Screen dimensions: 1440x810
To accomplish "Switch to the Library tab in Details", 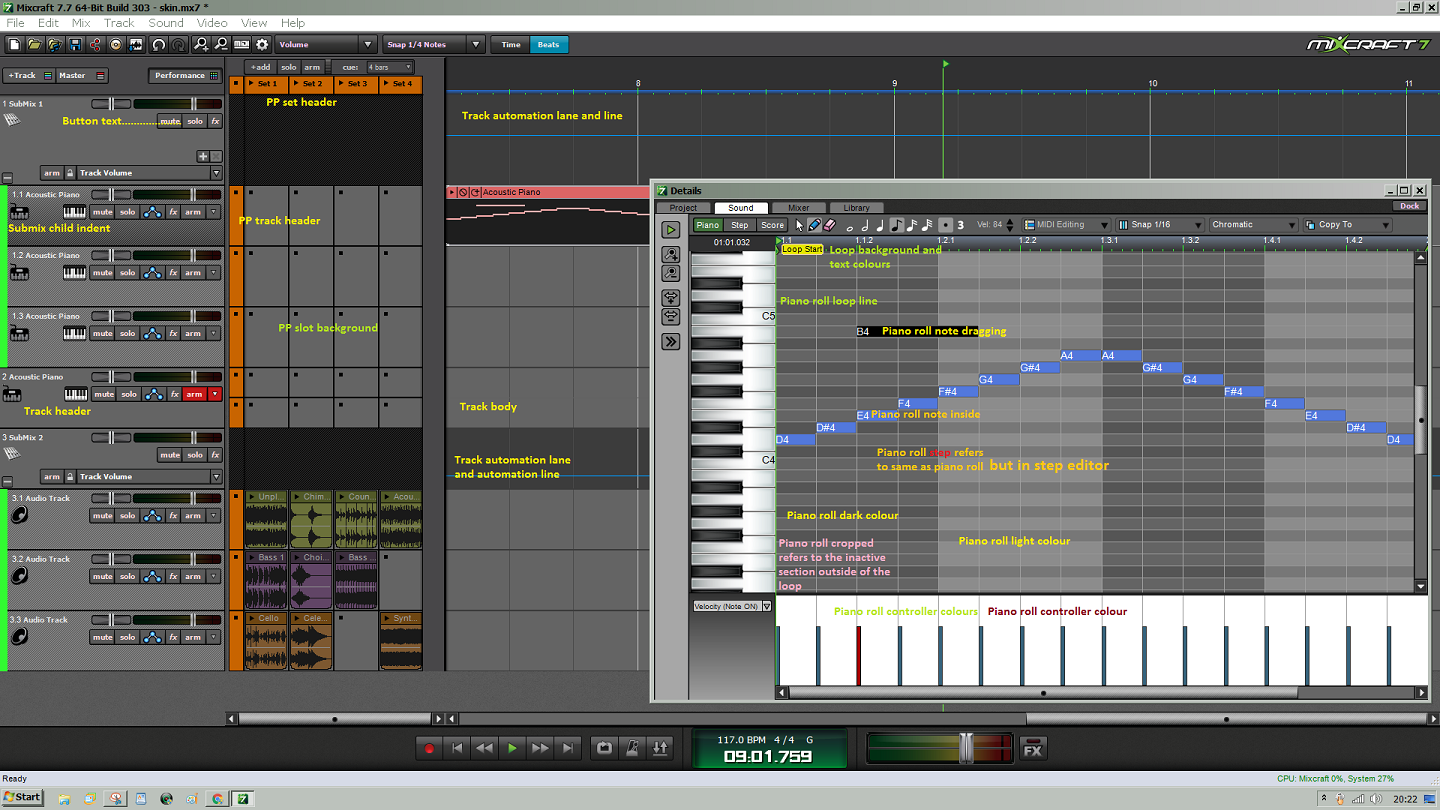I will [x=856, y=208].
